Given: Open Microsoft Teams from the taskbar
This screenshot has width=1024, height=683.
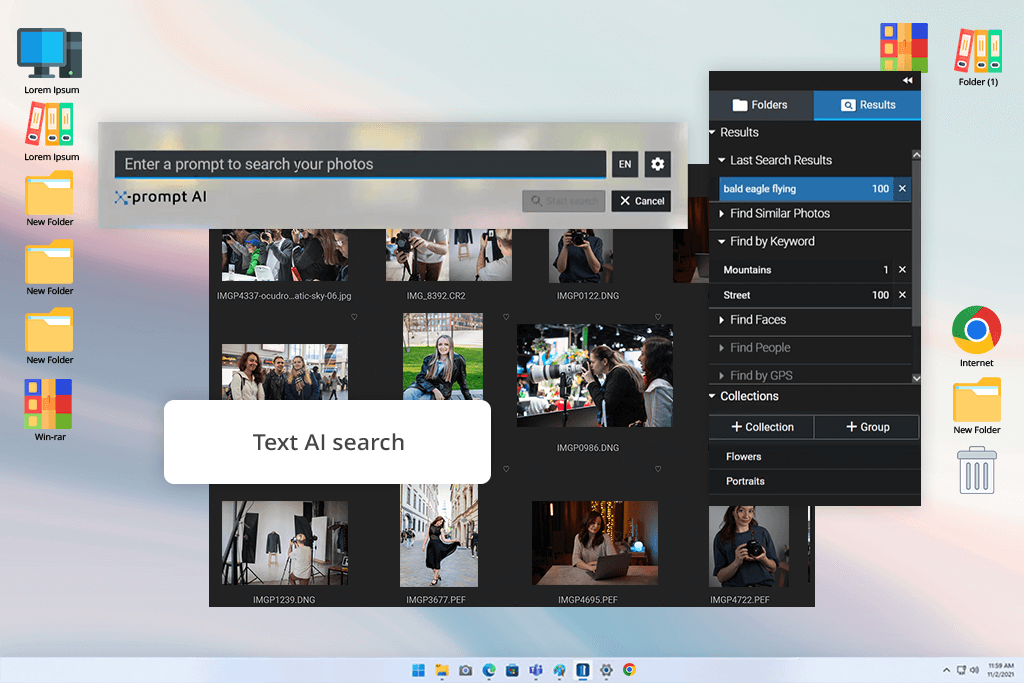Looking at the screenshot, I should pos(536,670).
